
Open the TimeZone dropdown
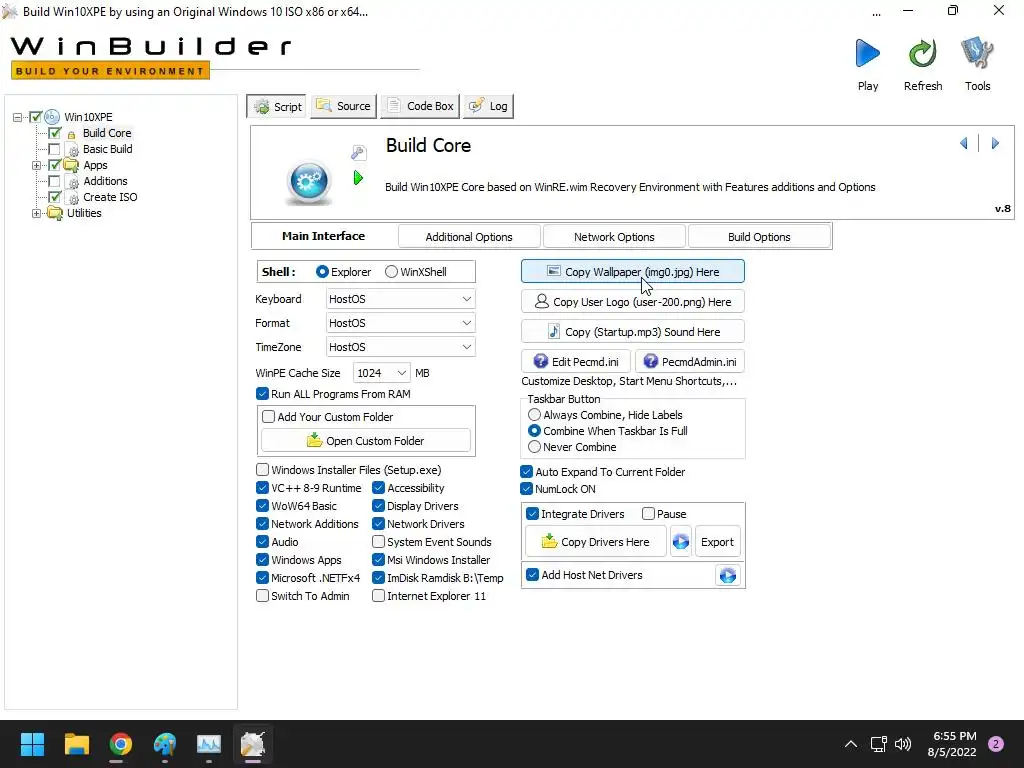400,347
